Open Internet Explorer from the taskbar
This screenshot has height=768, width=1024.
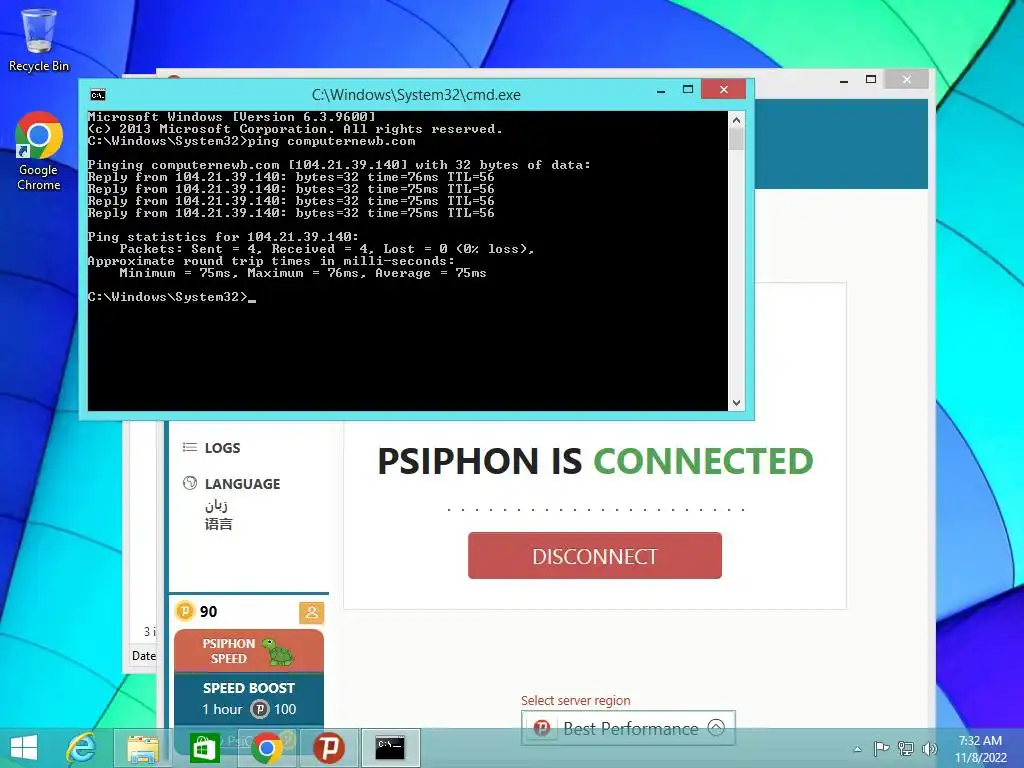click(82, 748)
